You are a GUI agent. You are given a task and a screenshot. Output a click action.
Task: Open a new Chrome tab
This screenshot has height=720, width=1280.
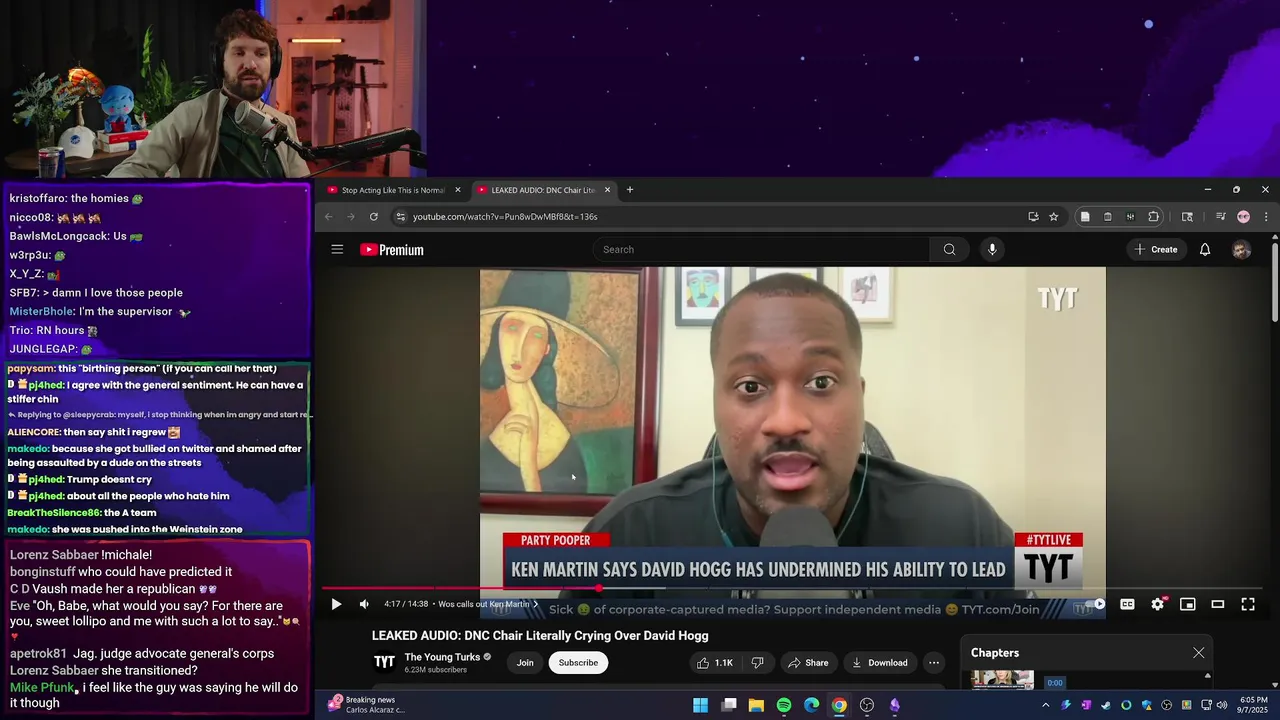click(x=629, y=190)
